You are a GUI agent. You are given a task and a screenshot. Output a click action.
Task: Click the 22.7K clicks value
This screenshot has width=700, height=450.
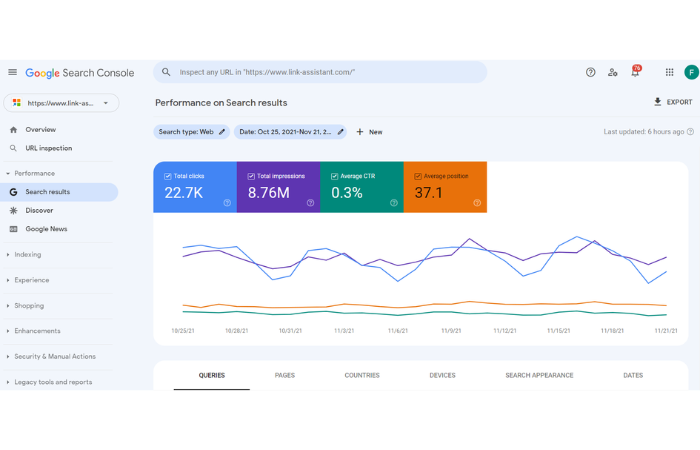[183, 193]
